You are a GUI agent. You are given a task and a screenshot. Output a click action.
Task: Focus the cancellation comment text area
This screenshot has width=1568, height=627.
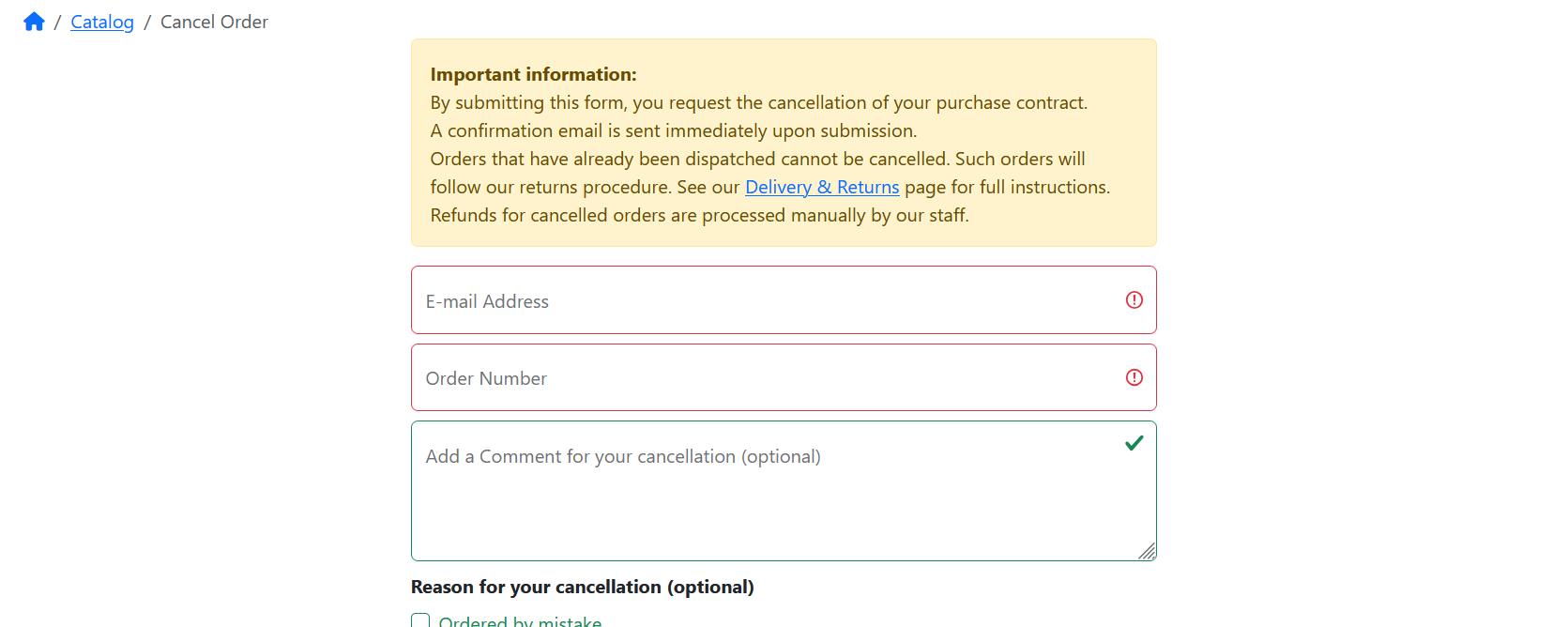(x=784, y=491)
